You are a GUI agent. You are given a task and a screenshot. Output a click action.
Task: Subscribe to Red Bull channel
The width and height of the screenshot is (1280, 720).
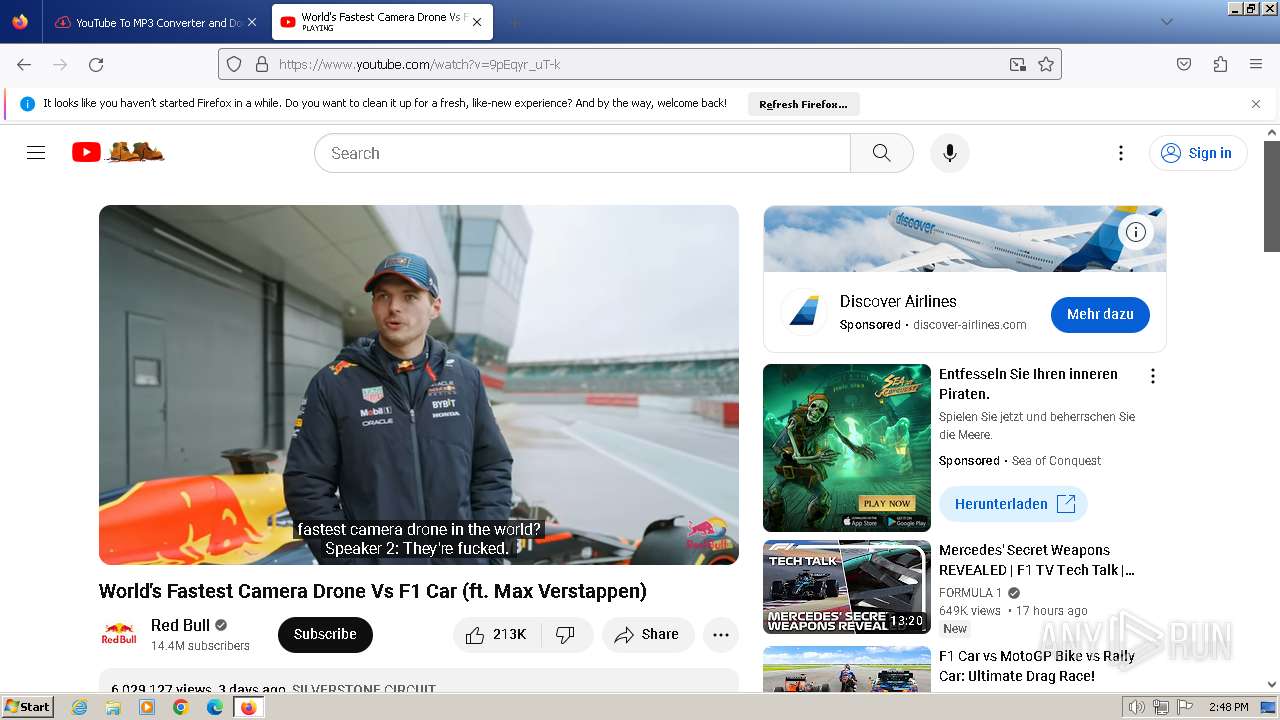(x=325, y=634)
